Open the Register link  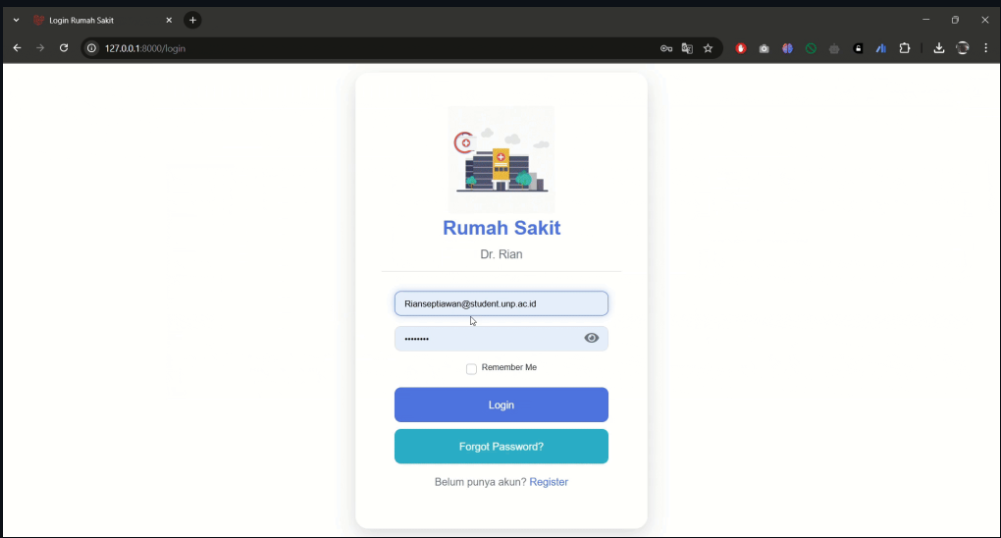point(548,482)
